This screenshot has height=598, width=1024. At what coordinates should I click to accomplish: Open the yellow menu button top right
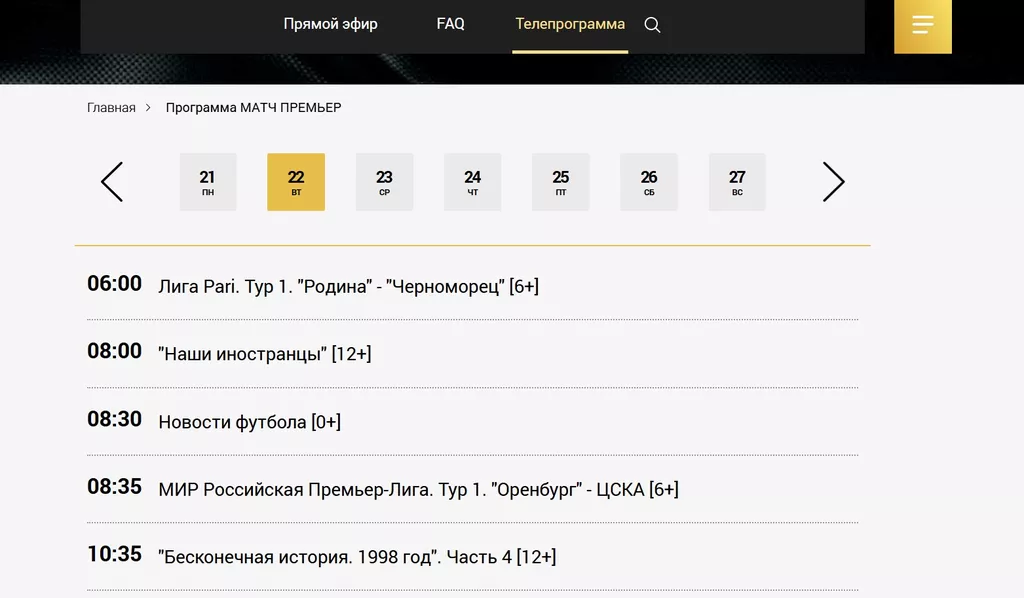point(921,26)
